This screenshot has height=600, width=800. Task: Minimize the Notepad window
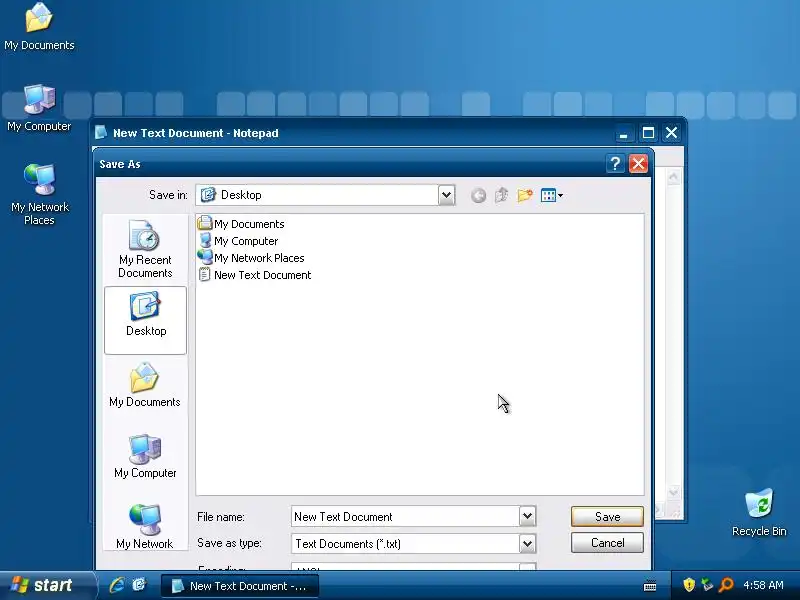(x=623, y=133)
